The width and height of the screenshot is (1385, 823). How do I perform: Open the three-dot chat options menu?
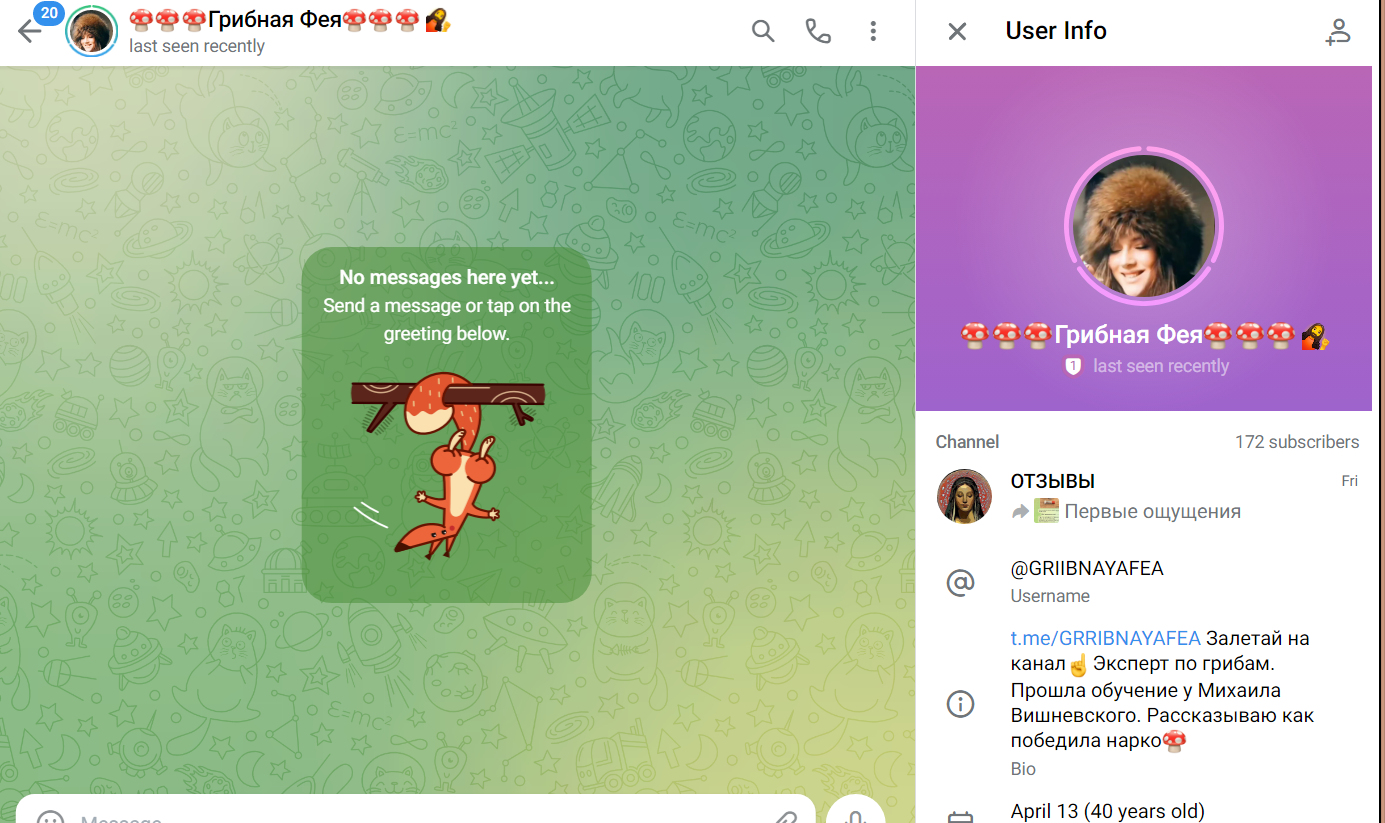click(873, 32)
